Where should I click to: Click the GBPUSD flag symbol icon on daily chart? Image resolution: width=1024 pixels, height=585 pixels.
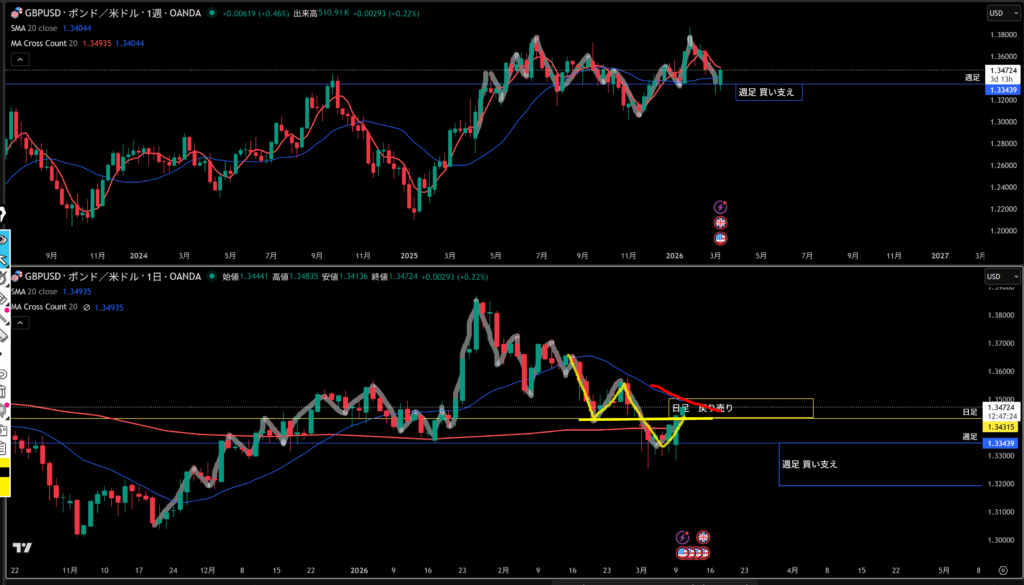point(15,276)
